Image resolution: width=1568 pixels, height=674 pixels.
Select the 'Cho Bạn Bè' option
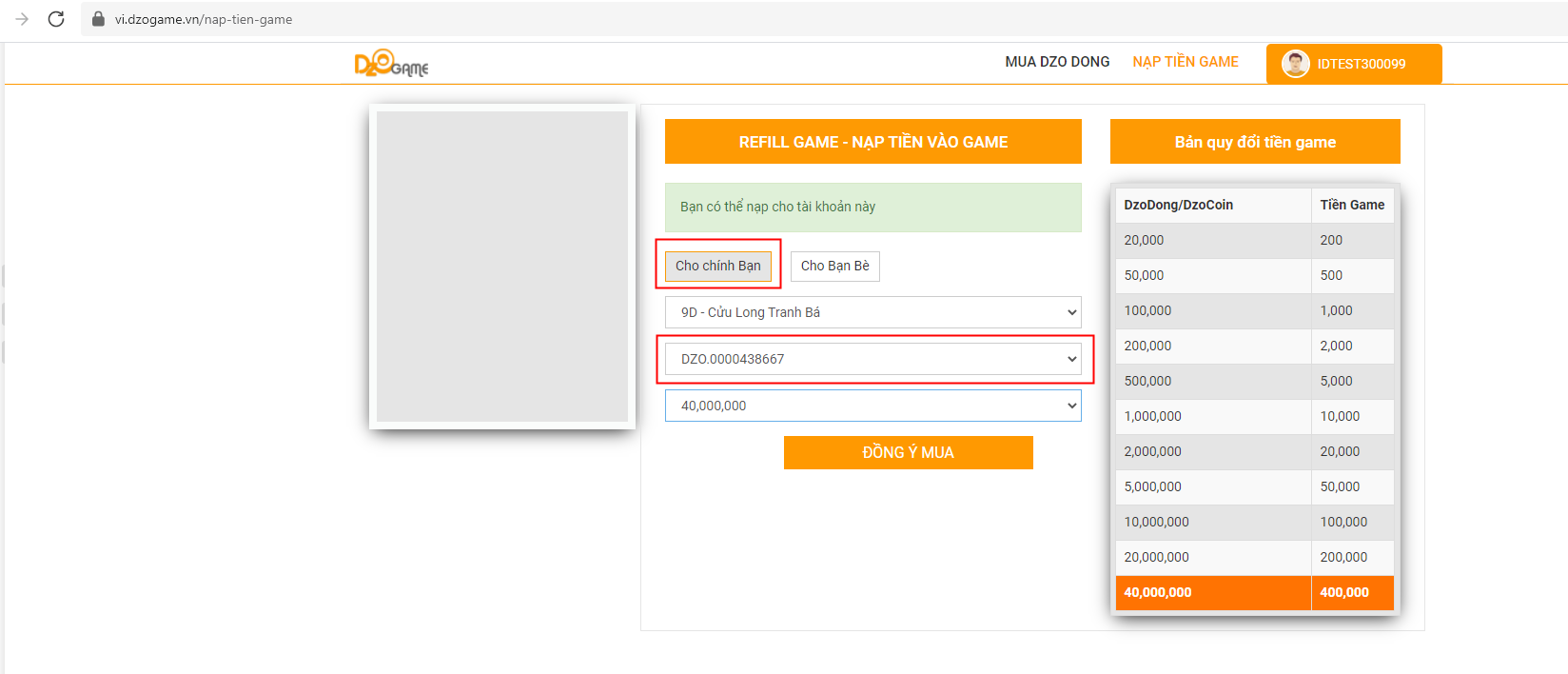pyautogui.click(x=834, y=266)
